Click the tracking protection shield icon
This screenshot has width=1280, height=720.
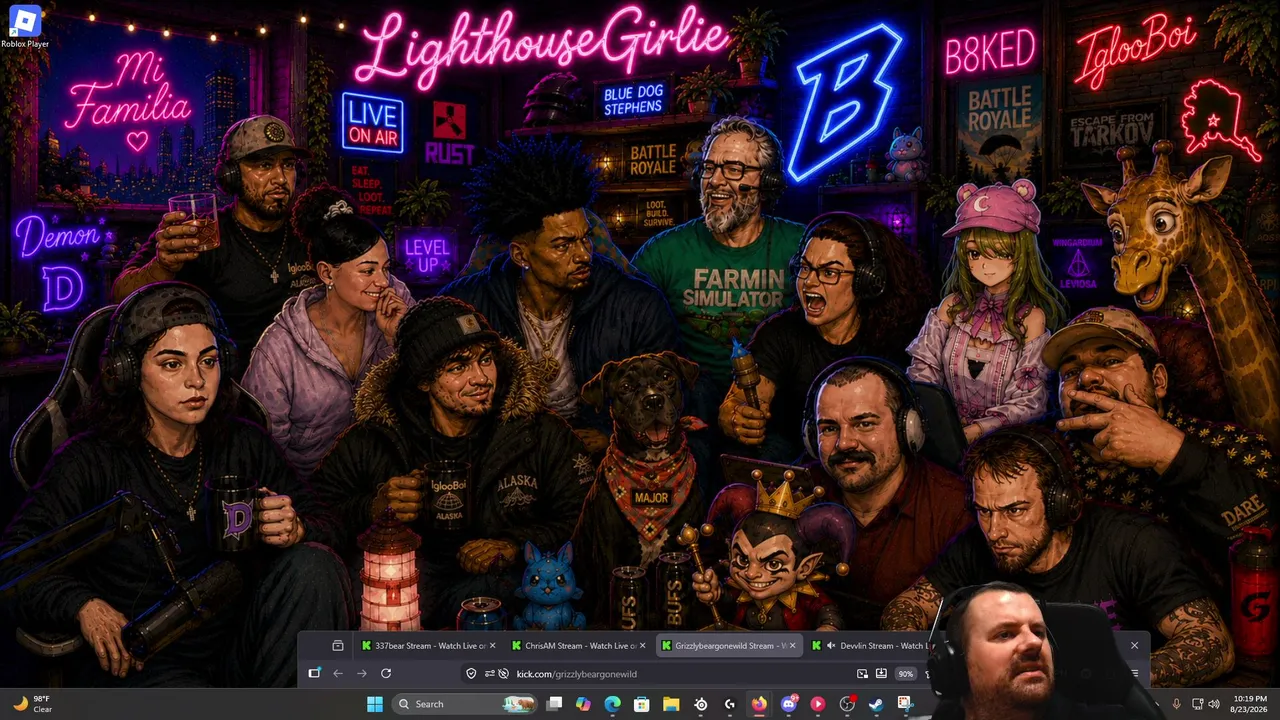coord(471,674)
